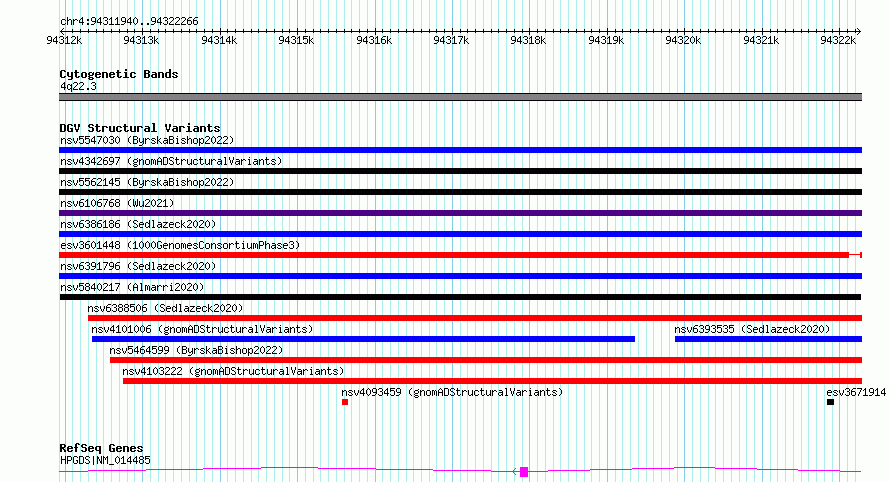This screenshot has width=890, height=482.
Task: Click the 94316k ruler tick label
Action: 374,40
